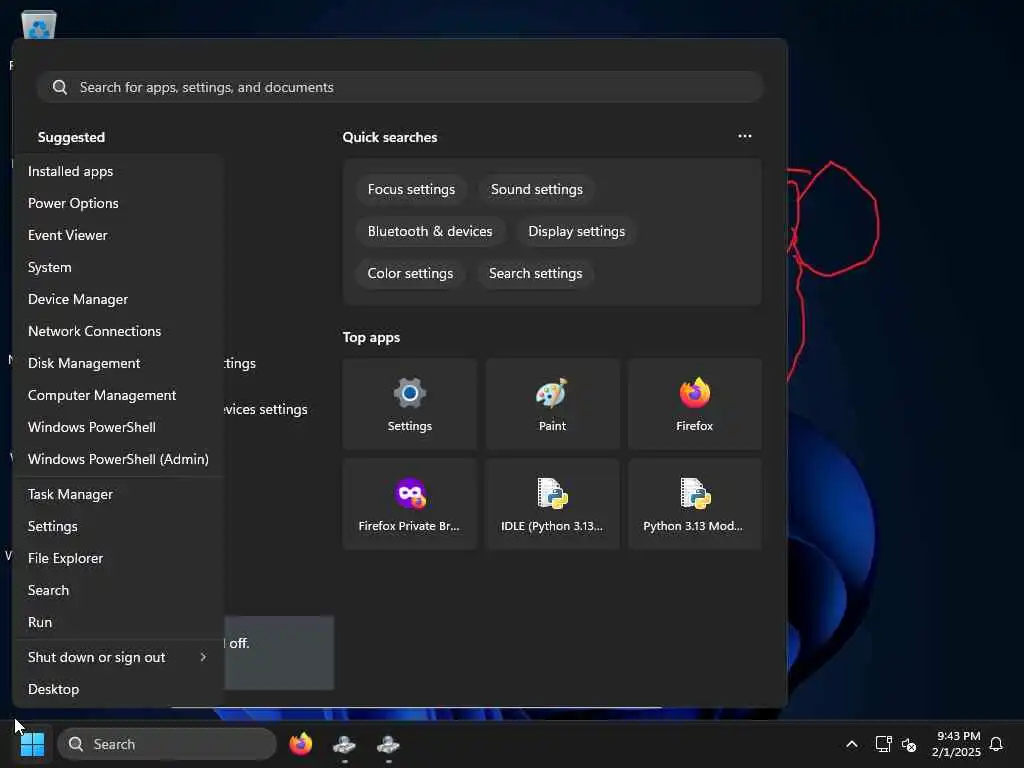Click the Display settings quick search

click(x=576, y=231)
